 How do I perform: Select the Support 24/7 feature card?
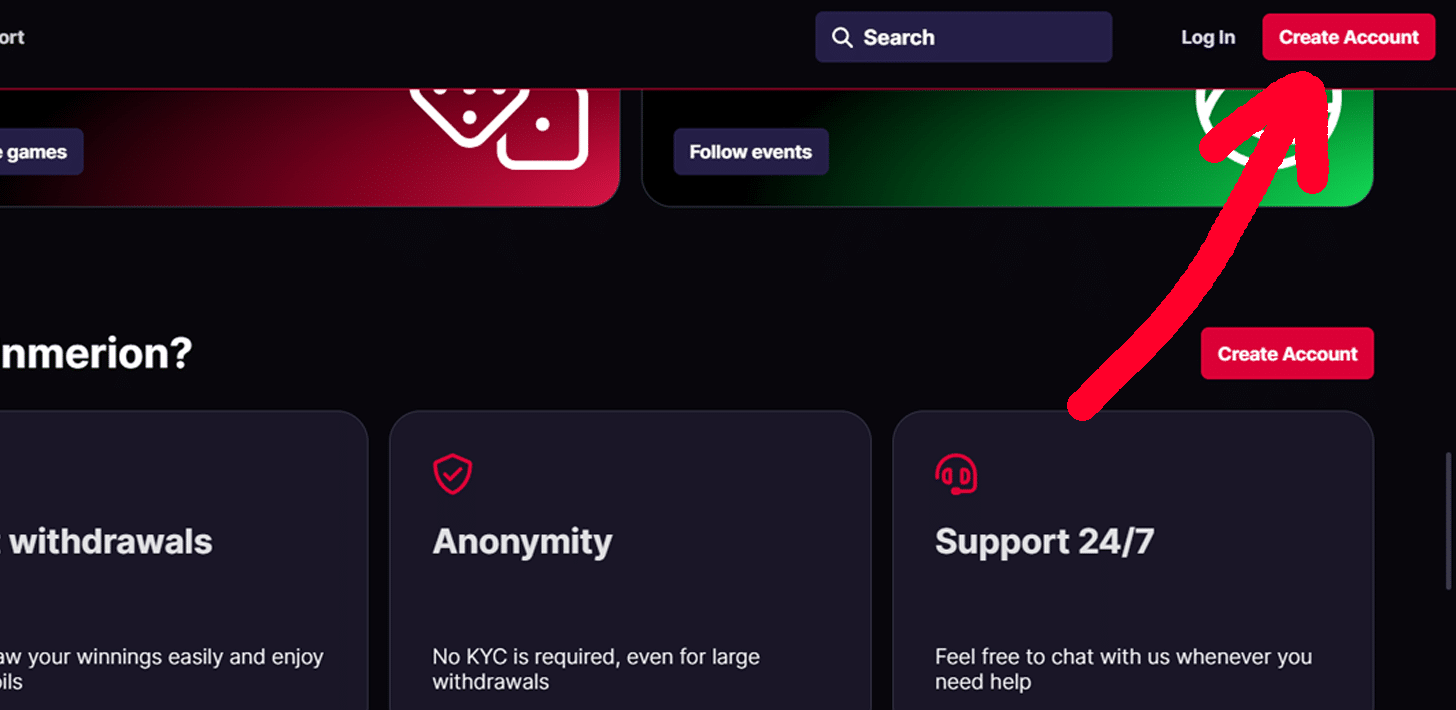(1133, 560)
